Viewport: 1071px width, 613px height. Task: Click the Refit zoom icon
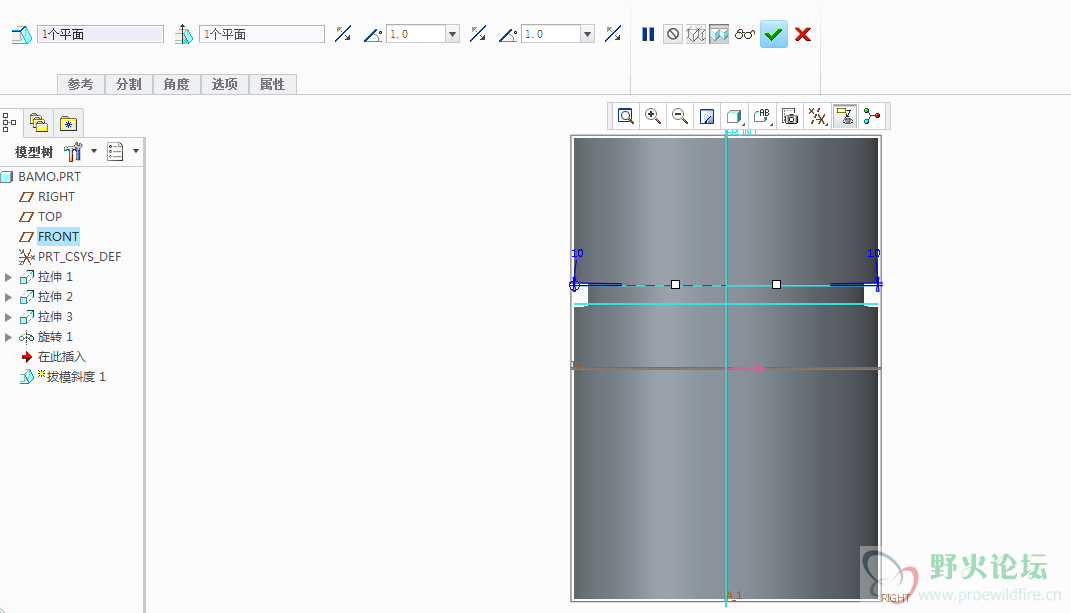(x=626, y=116)
